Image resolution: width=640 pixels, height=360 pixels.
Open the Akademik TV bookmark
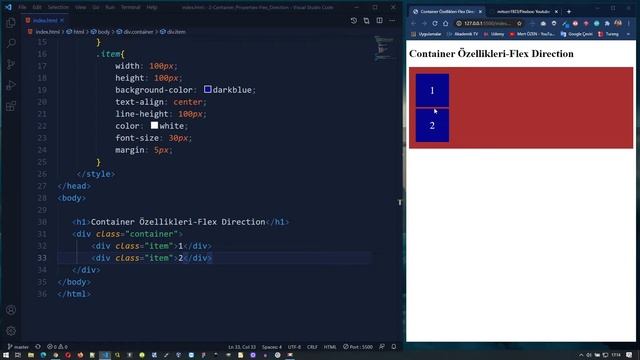pos(462,34)
